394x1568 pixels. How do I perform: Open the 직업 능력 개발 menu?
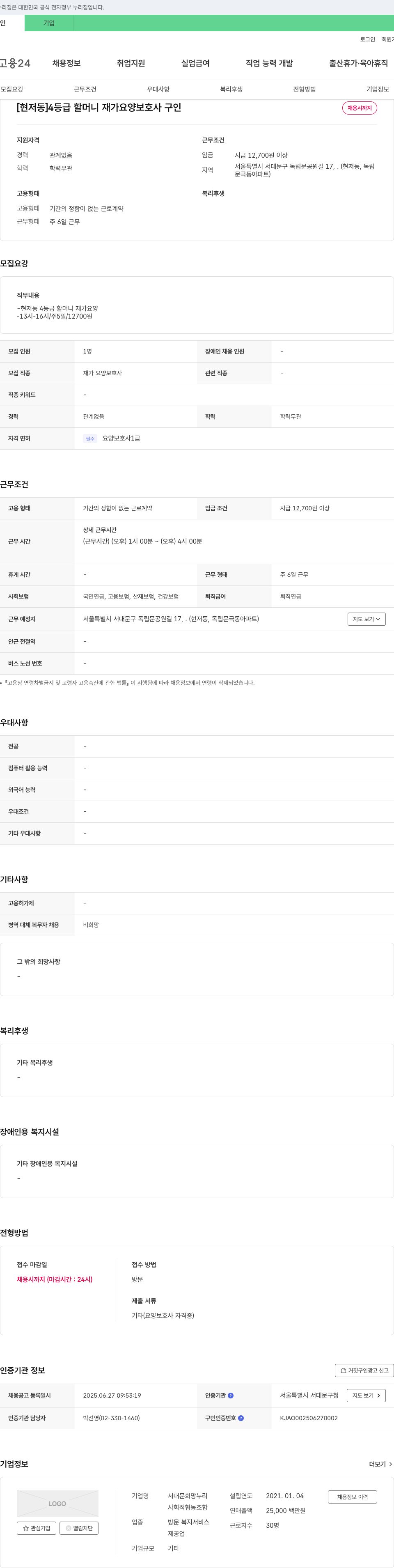(x=269, y=63)
